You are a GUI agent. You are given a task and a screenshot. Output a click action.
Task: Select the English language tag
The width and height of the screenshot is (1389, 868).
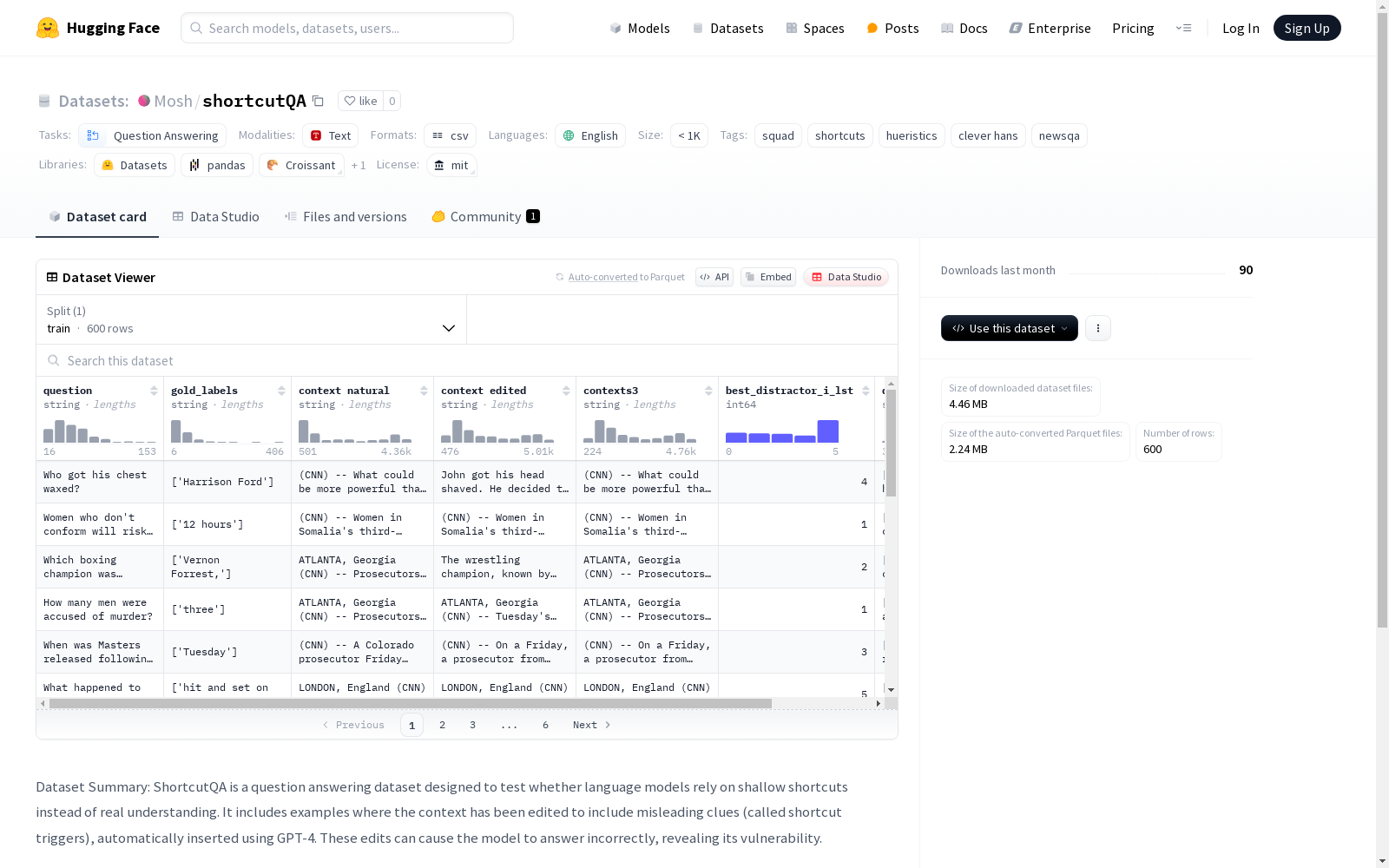[590, 135]
